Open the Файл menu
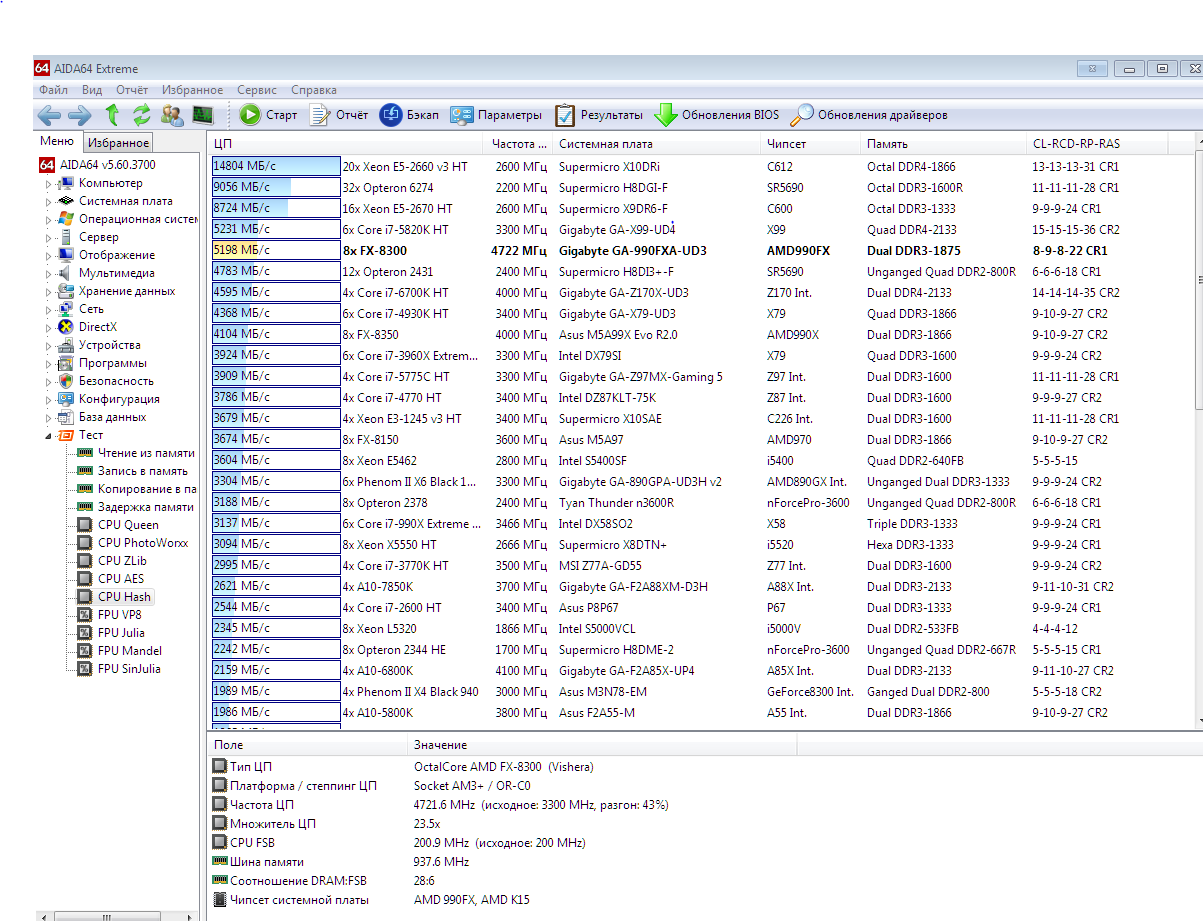Viewport: 1203px width, 921px height. pyautogui.click(x=53, y=90)
